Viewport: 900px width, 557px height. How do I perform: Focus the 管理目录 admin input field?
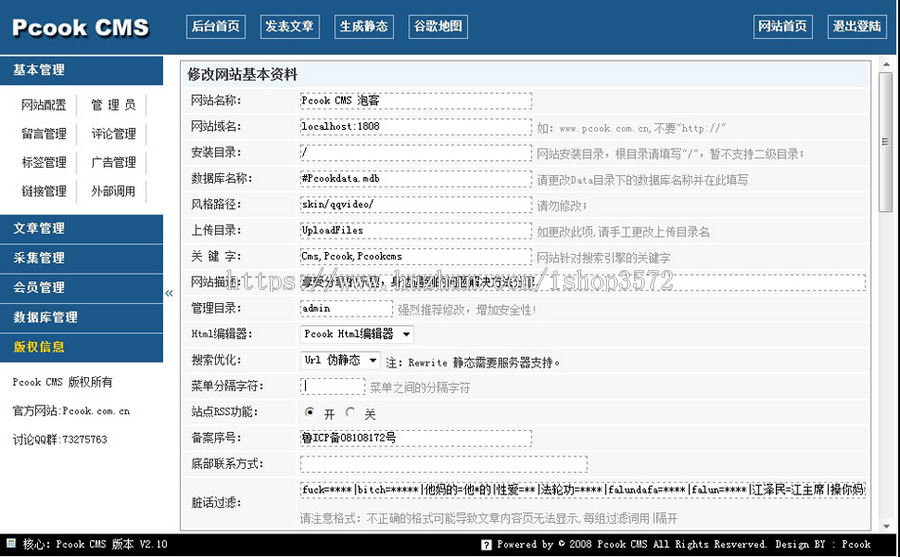(x=346, y=308)
